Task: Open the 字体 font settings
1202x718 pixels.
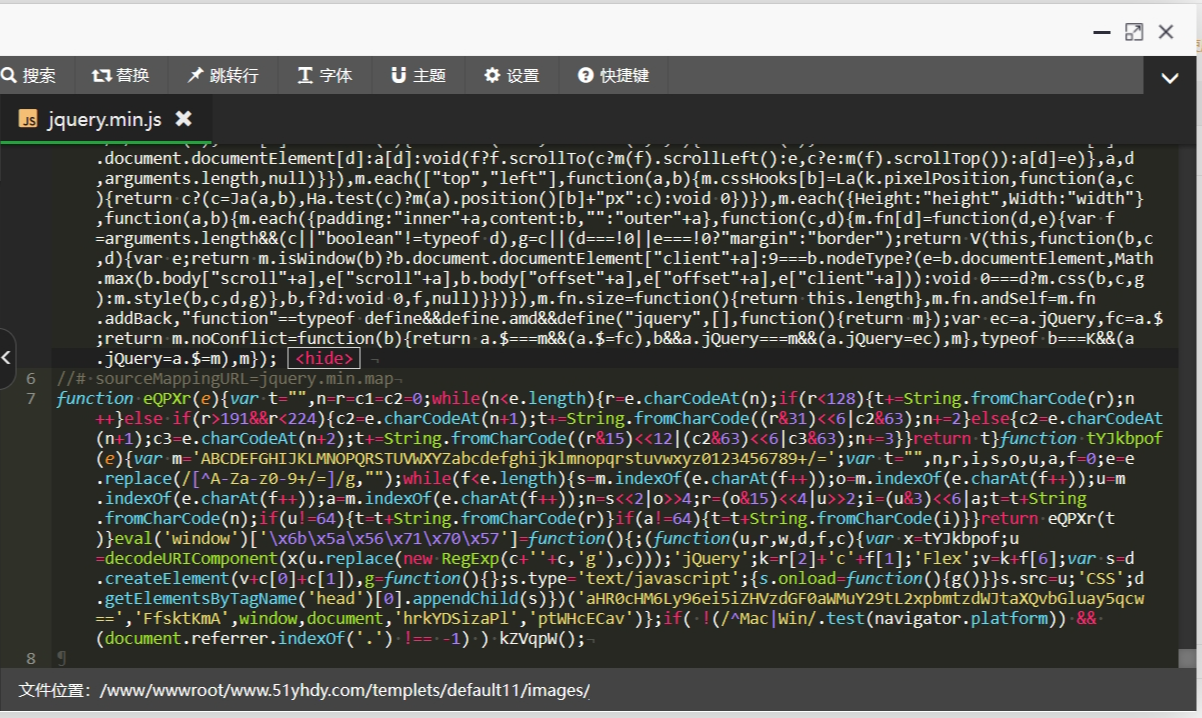Action: coord(326,75)
